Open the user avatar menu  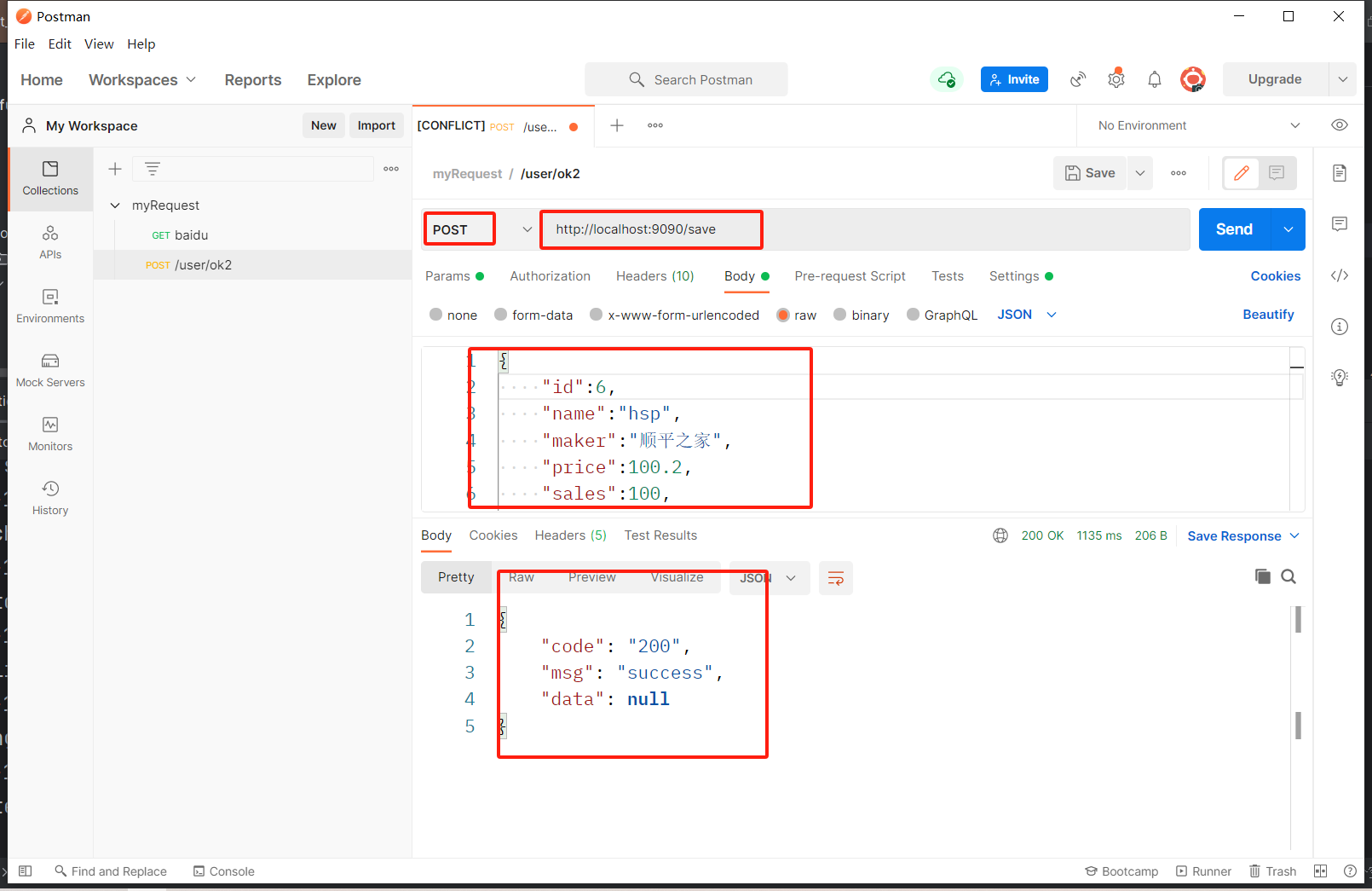tap(1193, 79)
